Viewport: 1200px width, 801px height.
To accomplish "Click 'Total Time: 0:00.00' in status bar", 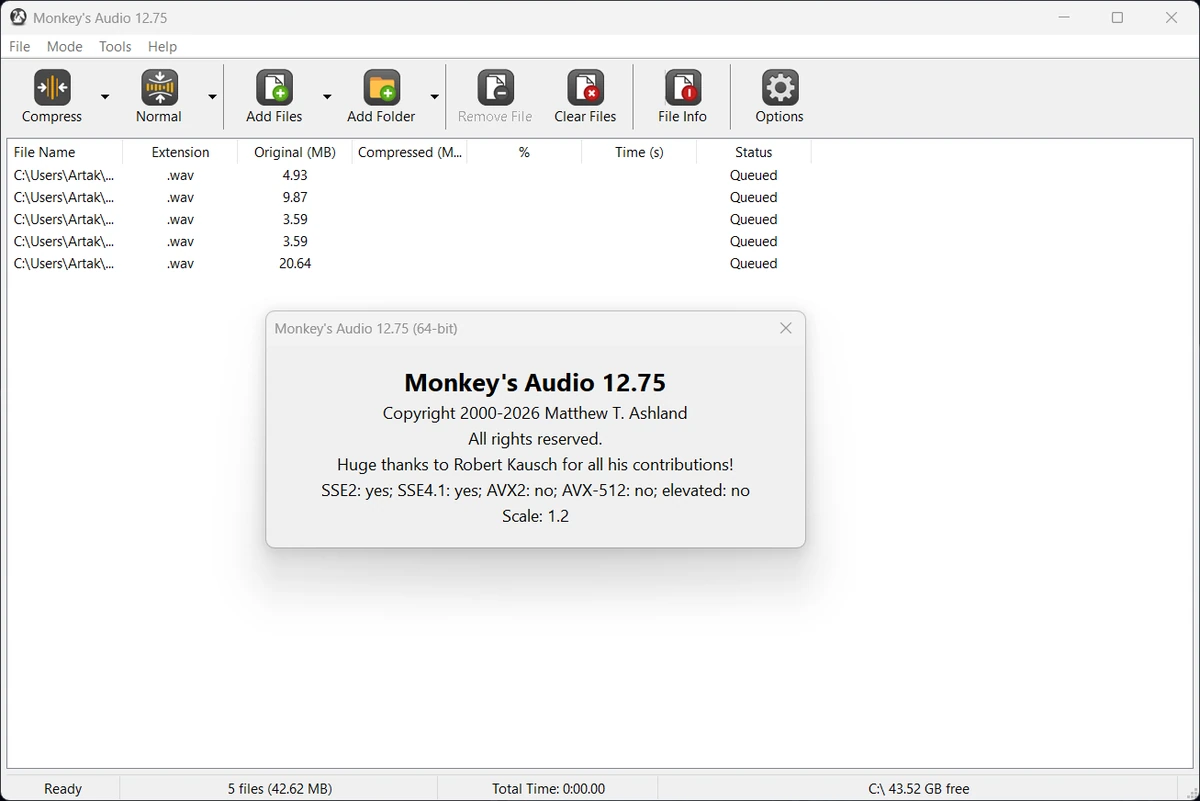I will [548, 789].
